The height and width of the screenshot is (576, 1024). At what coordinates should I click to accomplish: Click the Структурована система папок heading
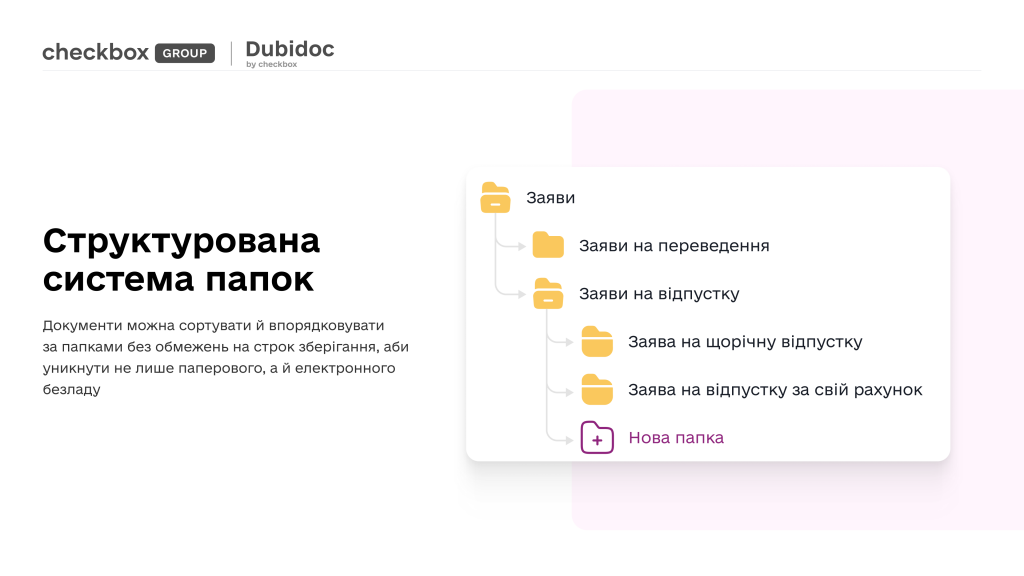(x=182, y=260)
